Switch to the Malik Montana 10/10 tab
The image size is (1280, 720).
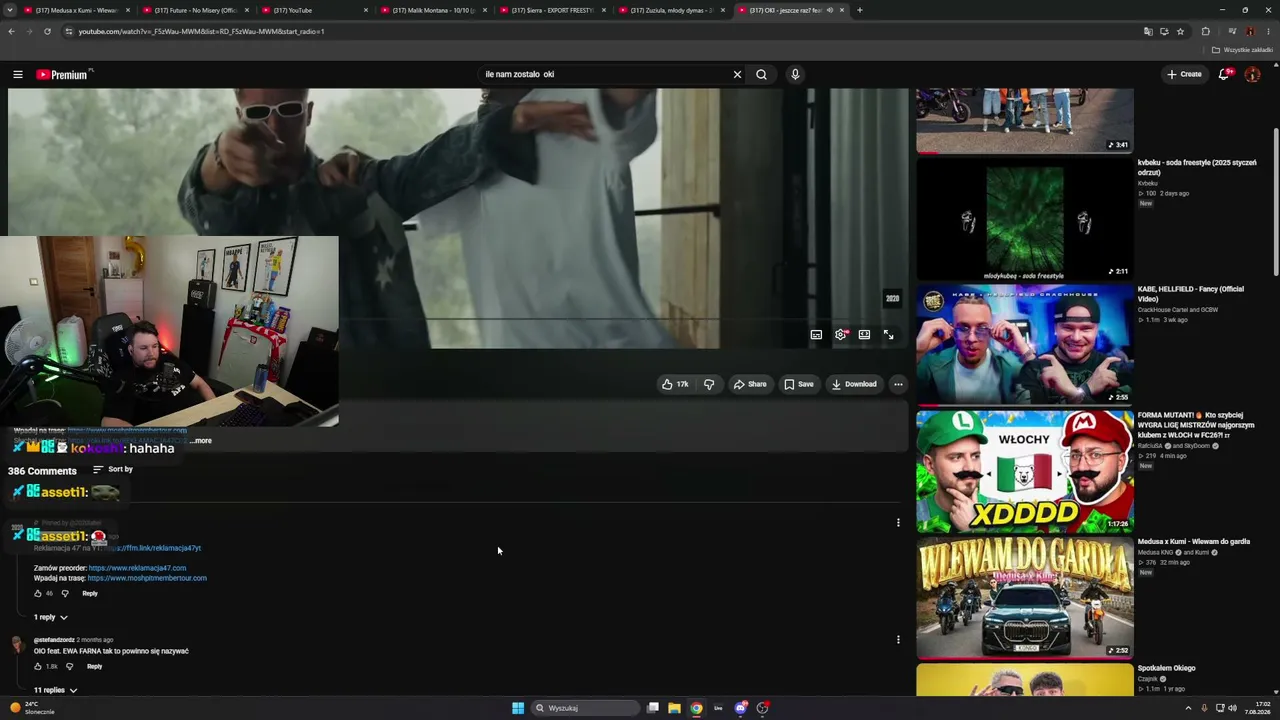(433, 10)
